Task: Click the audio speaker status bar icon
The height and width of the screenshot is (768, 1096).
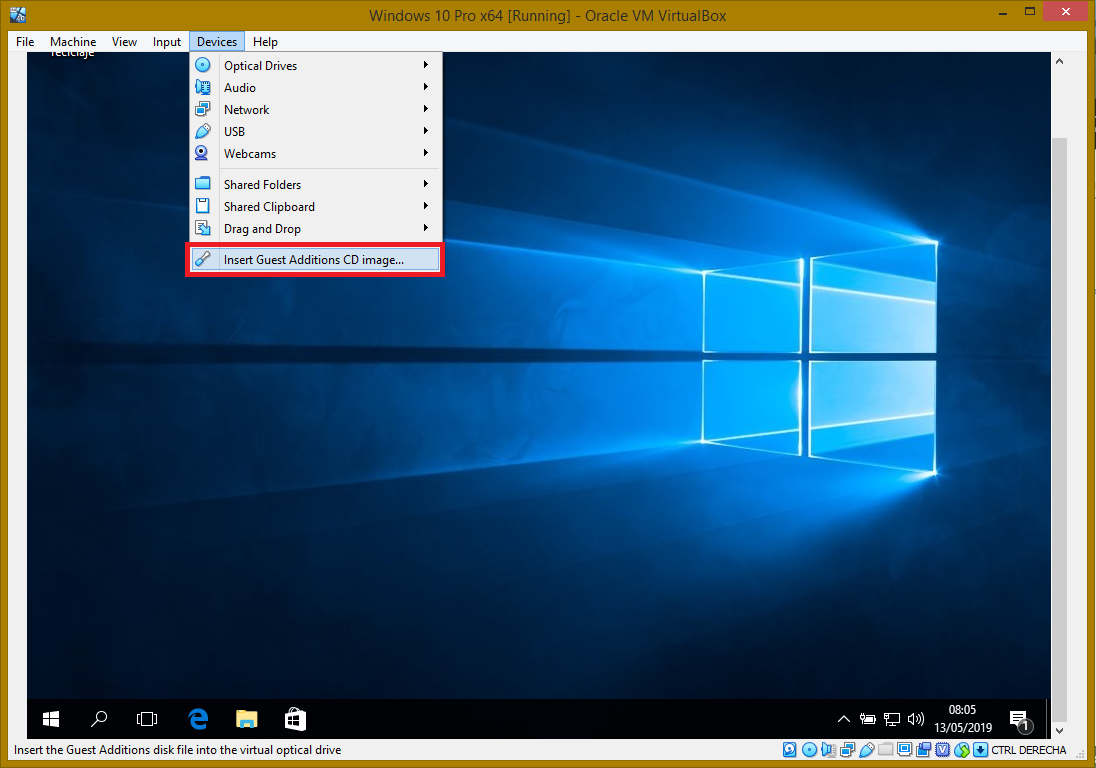Action: (828, 750)
